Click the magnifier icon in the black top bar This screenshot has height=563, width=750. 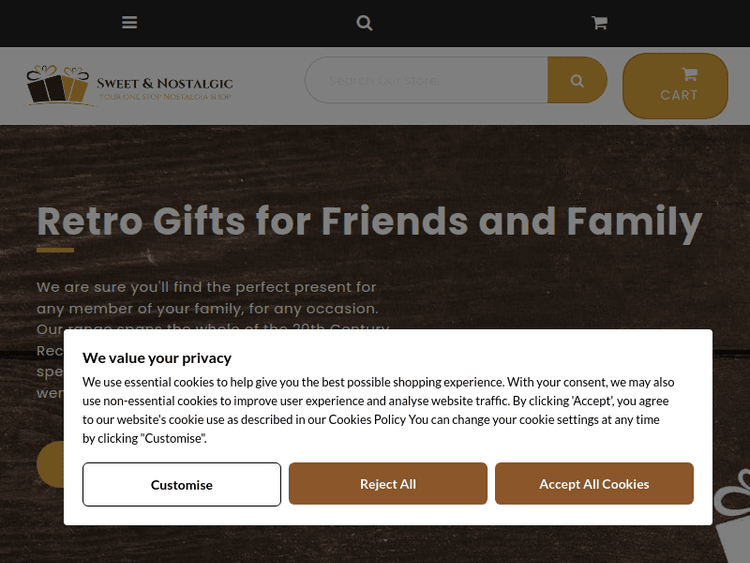365,22
